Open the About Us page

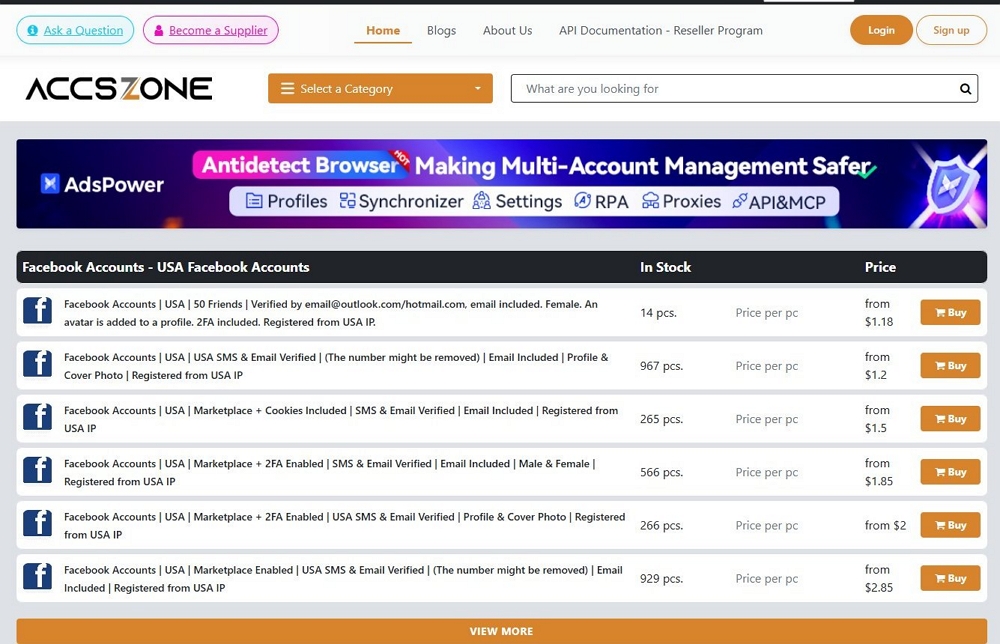coord(507,31)
